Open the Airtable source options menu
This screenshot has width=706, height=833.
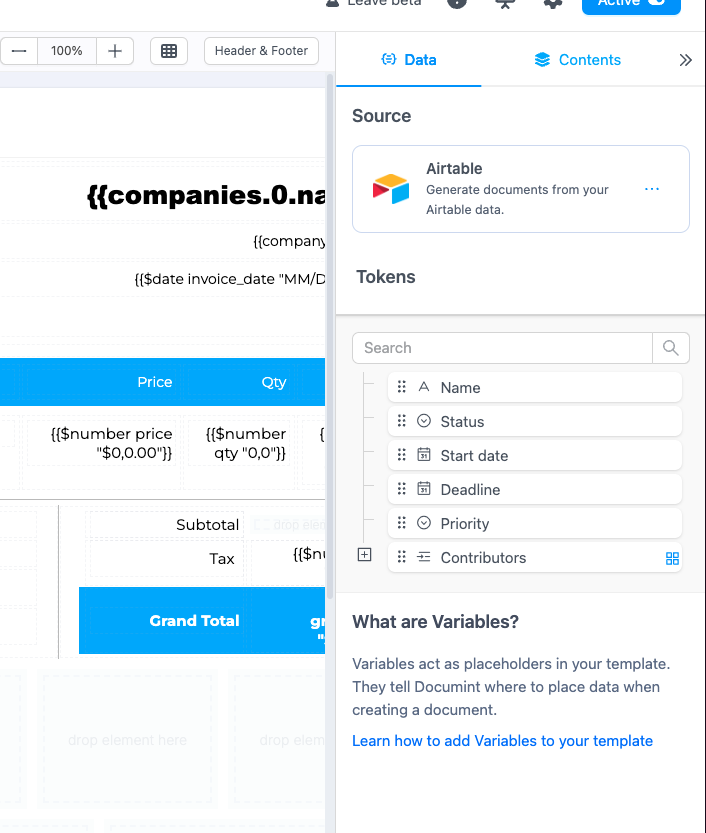[652, 189]
